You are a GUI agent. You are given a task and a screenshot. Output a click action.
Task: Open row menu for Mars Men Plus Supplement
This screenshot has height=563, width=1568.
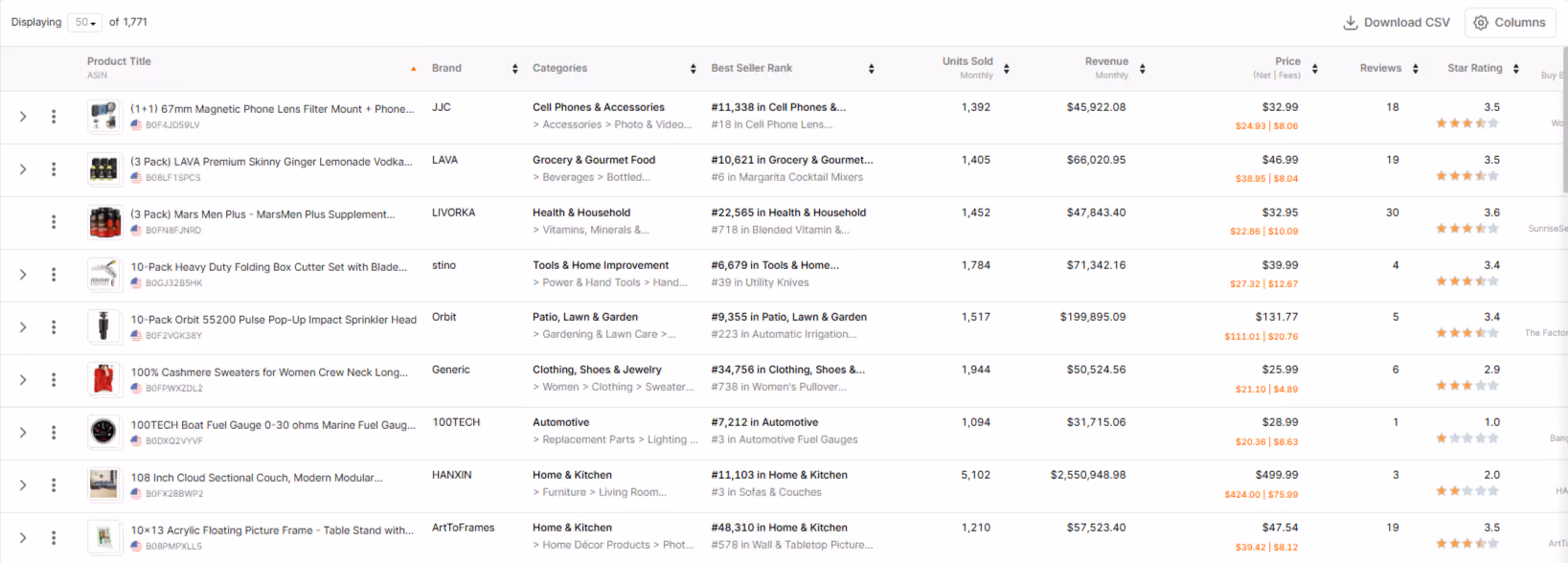54,222
